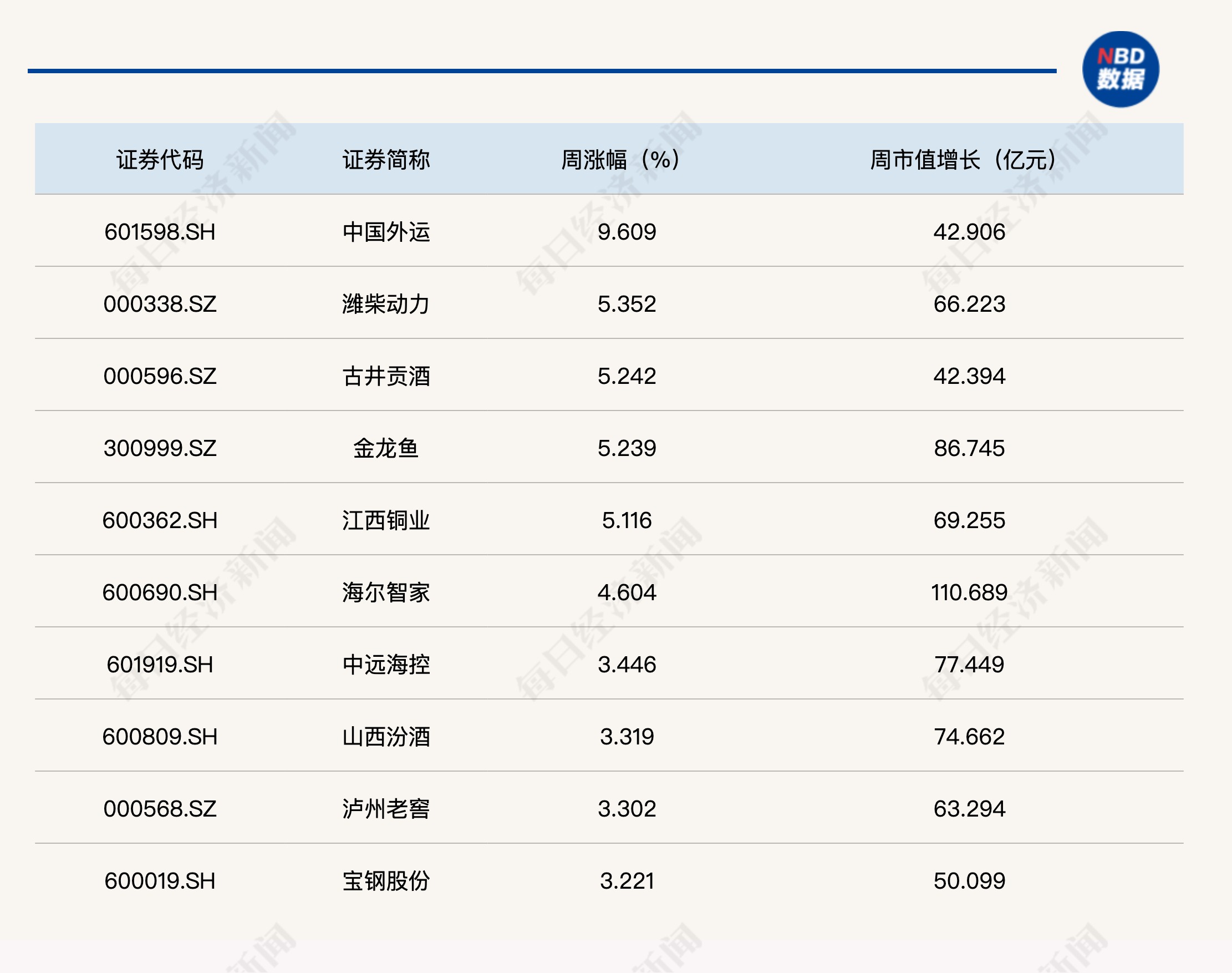Image resolution: width=1232 pixels, height=973 pixels.
Task: Click the 古井贡酒 stock name
Action: [386, 376]
